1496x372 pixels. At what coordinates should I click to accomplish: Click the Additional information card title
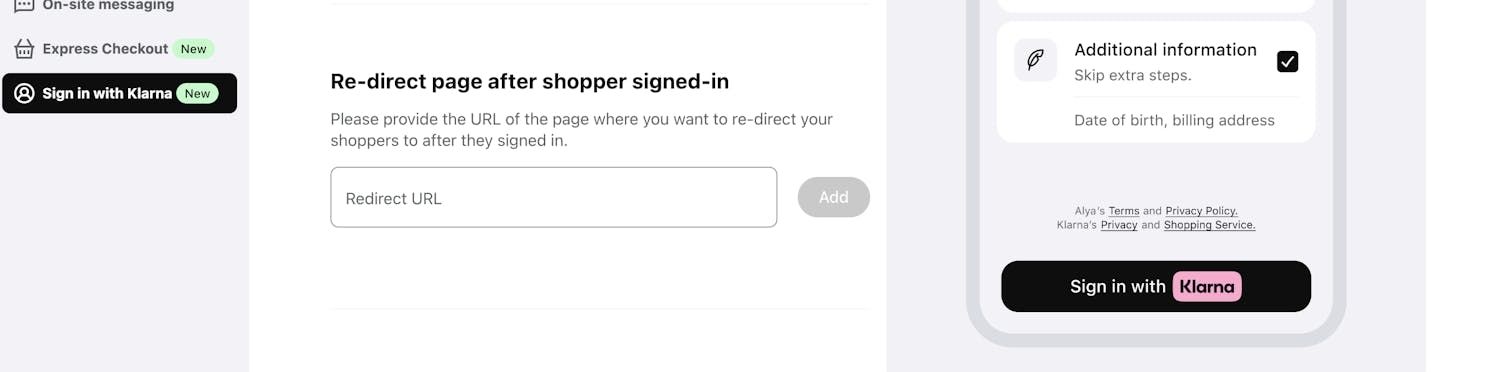[x=1165, y=50]
